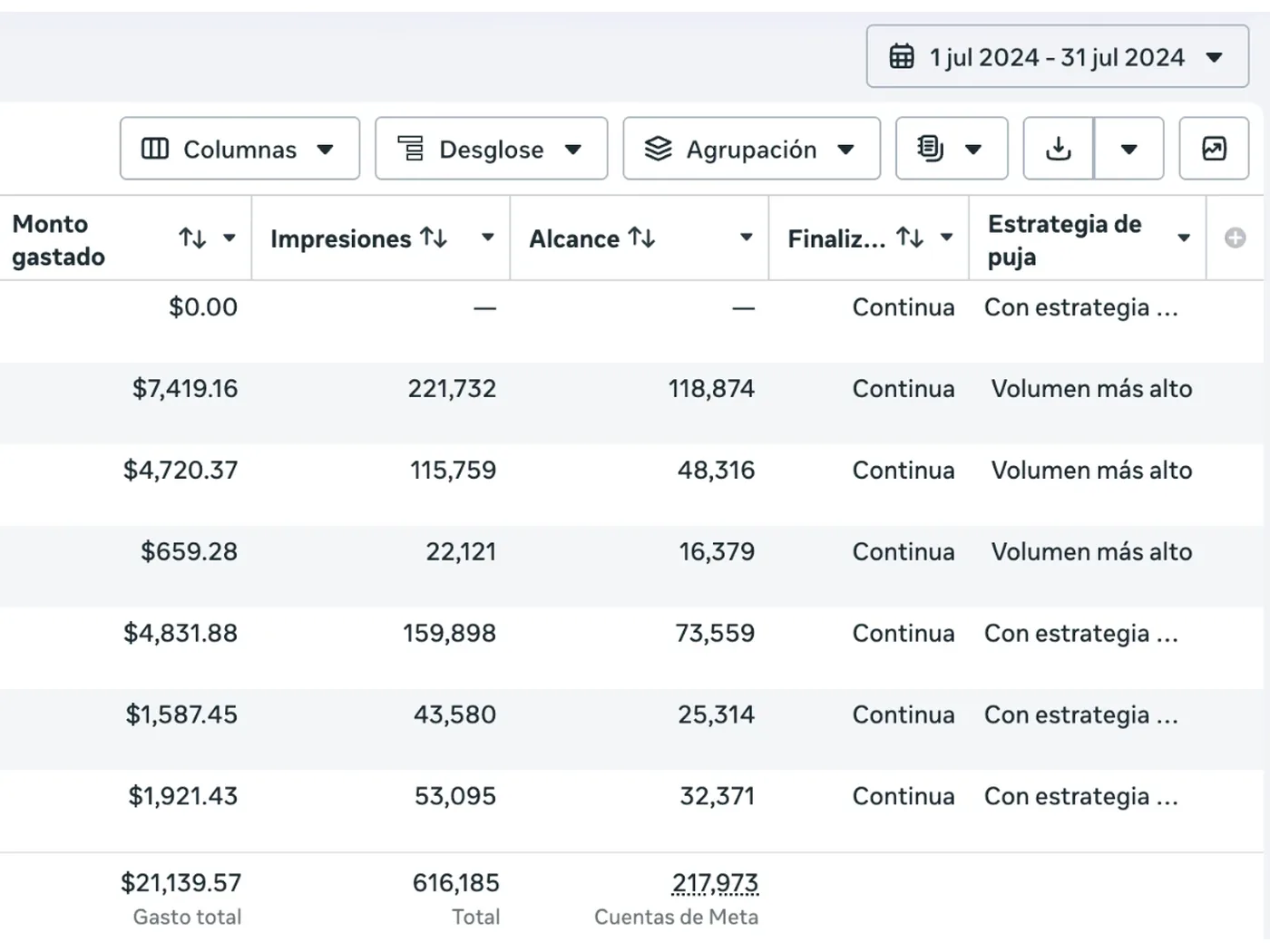Click the total impressions 616,185
Viewport: 1270px width, 952px height.
[x=455, y=883]
